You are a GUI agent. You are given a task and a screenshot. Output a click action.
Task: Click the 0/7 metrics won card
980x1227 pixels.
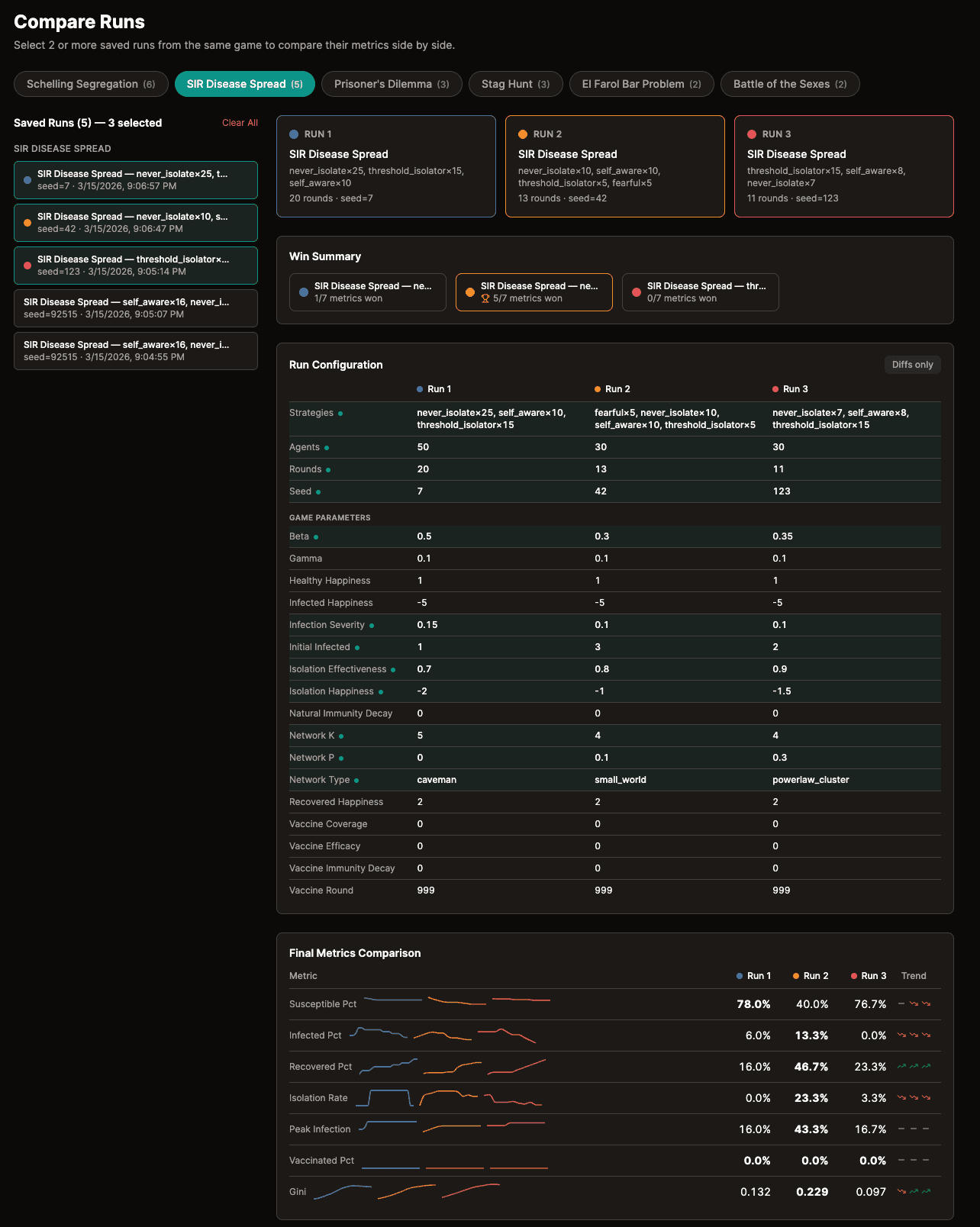point(701,292)
